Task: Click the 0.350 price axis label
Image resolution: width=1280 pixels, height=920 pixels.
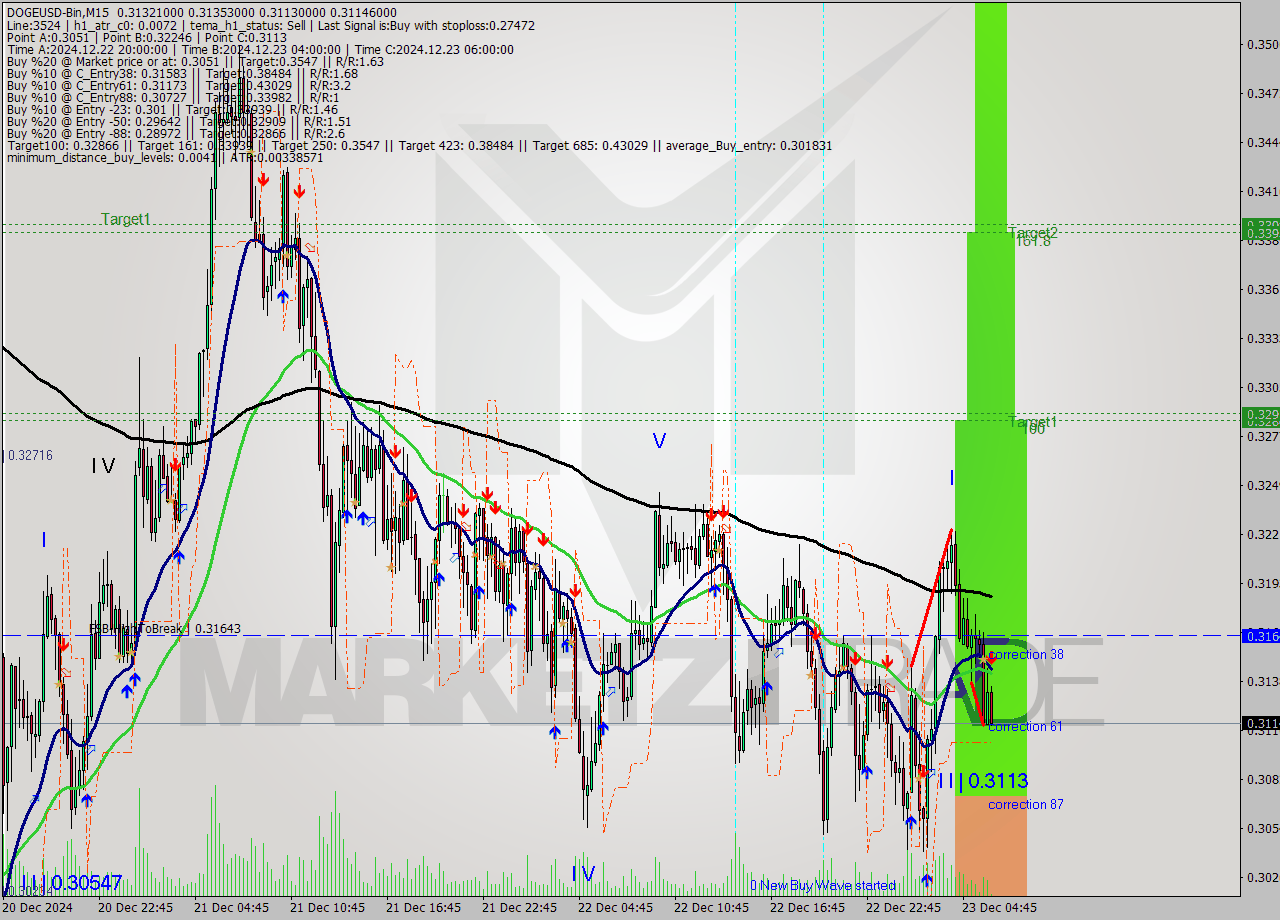Action: 1261,45
